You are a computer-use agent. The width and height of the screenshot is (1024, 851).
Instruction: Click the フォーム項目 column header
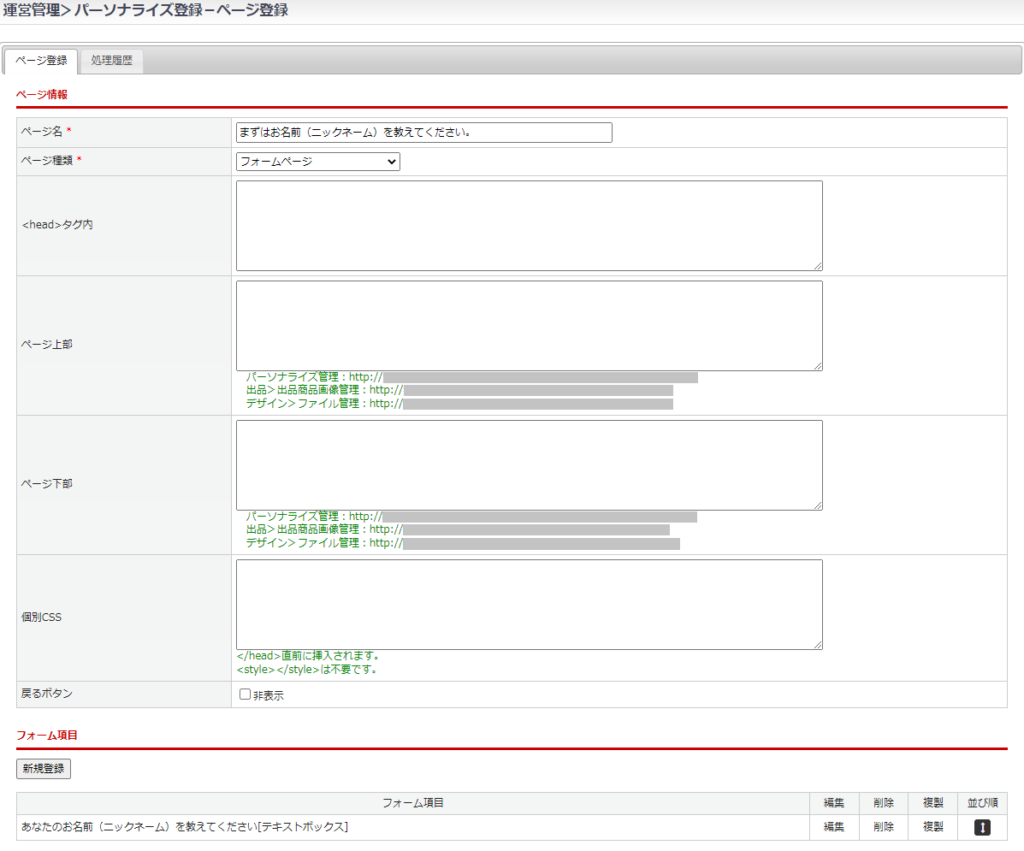(x=413, y=803)
